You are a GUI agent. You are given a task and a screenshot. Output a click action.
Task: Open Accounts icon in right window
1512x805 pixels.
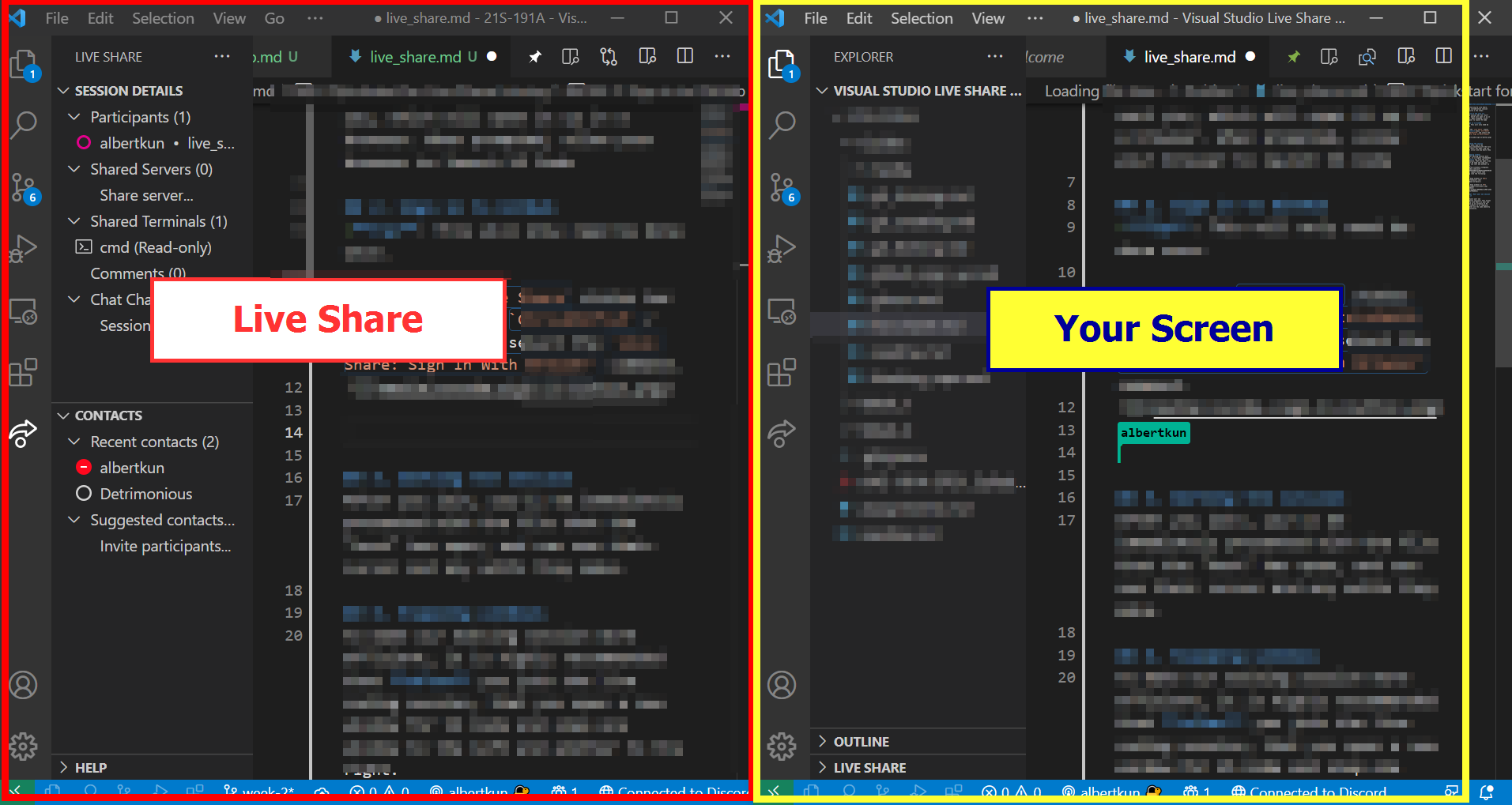[782, 685]
